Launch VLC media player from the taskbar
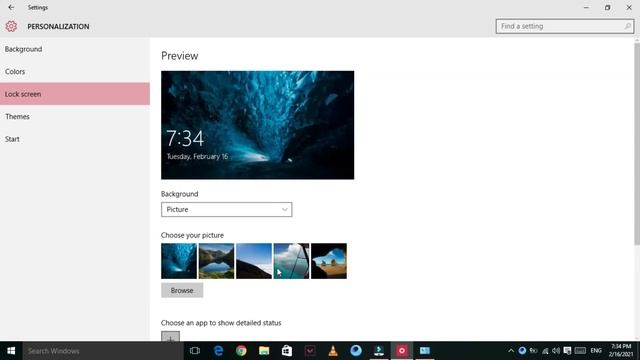 click(x=333, y=351)
